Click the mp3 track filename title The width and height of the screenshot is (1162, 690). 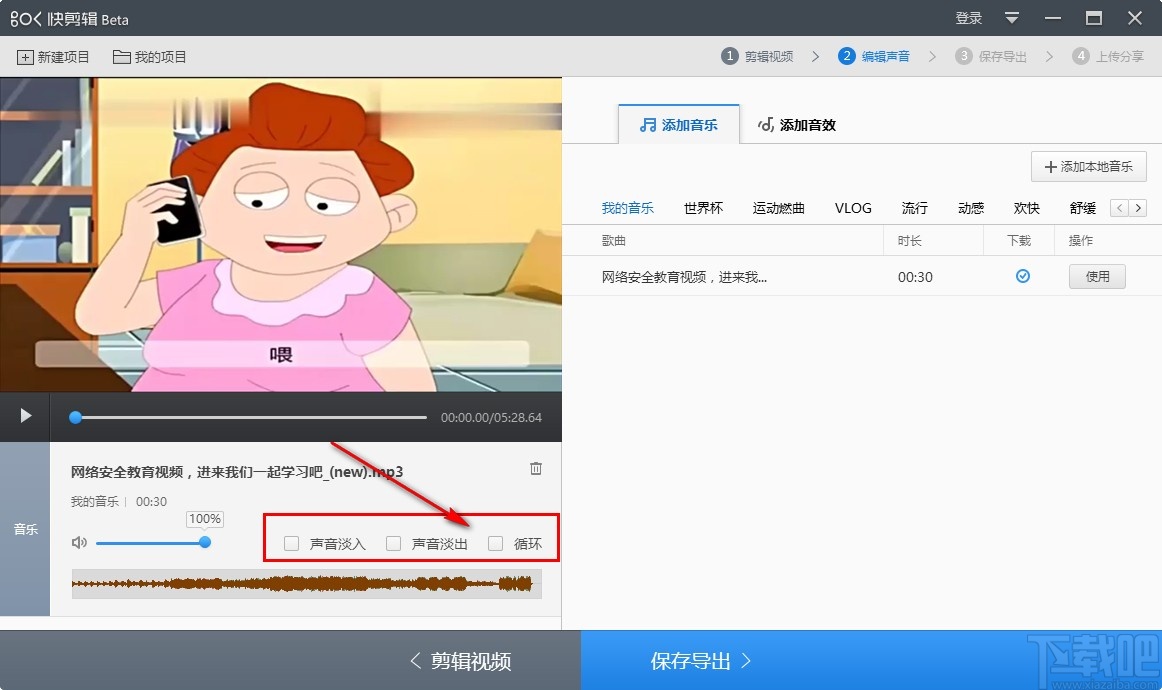(237, 472)
